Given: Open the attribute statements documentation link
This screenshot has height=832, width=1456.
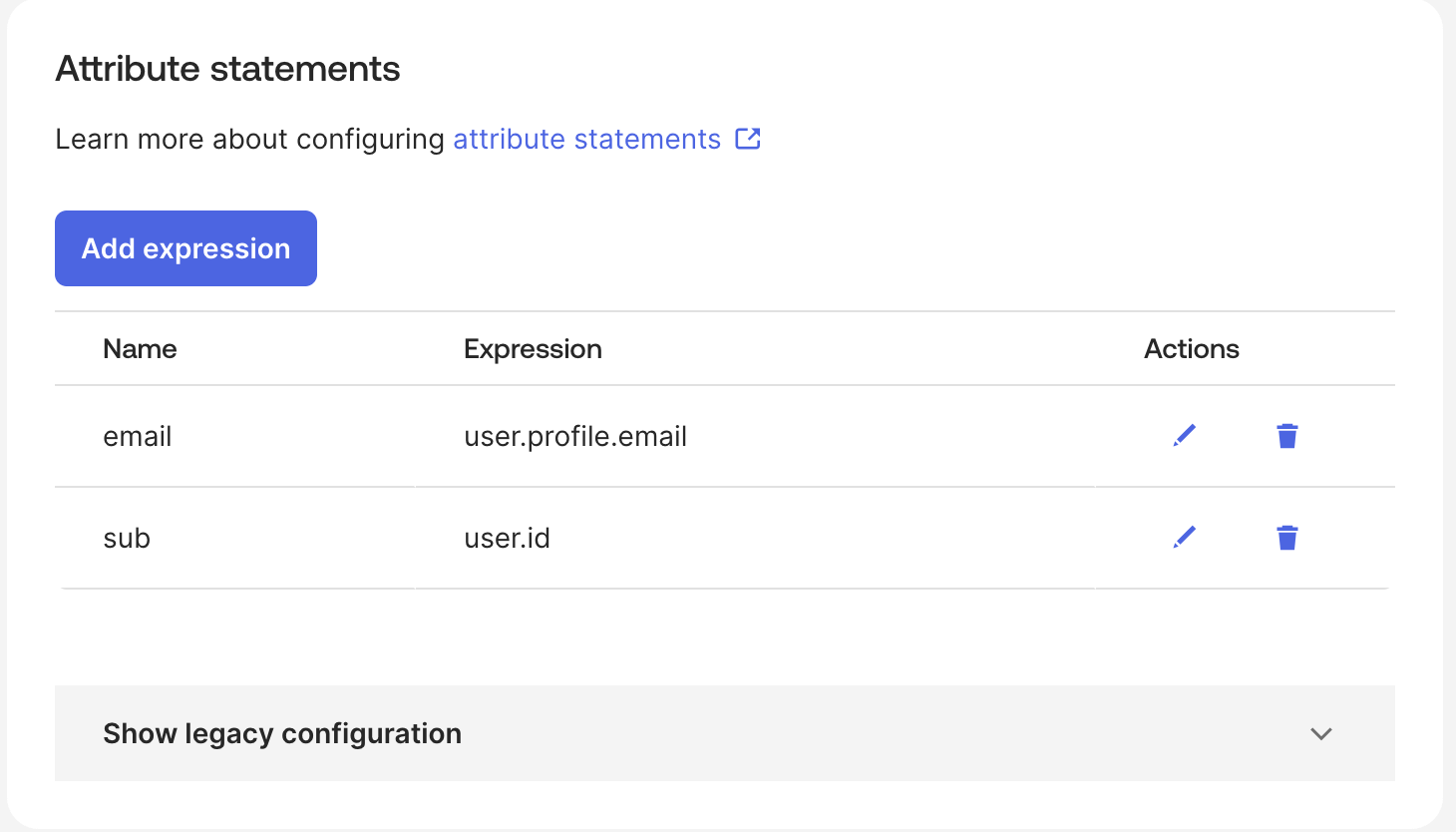Looking at the screenshot, I should [585, 139].
